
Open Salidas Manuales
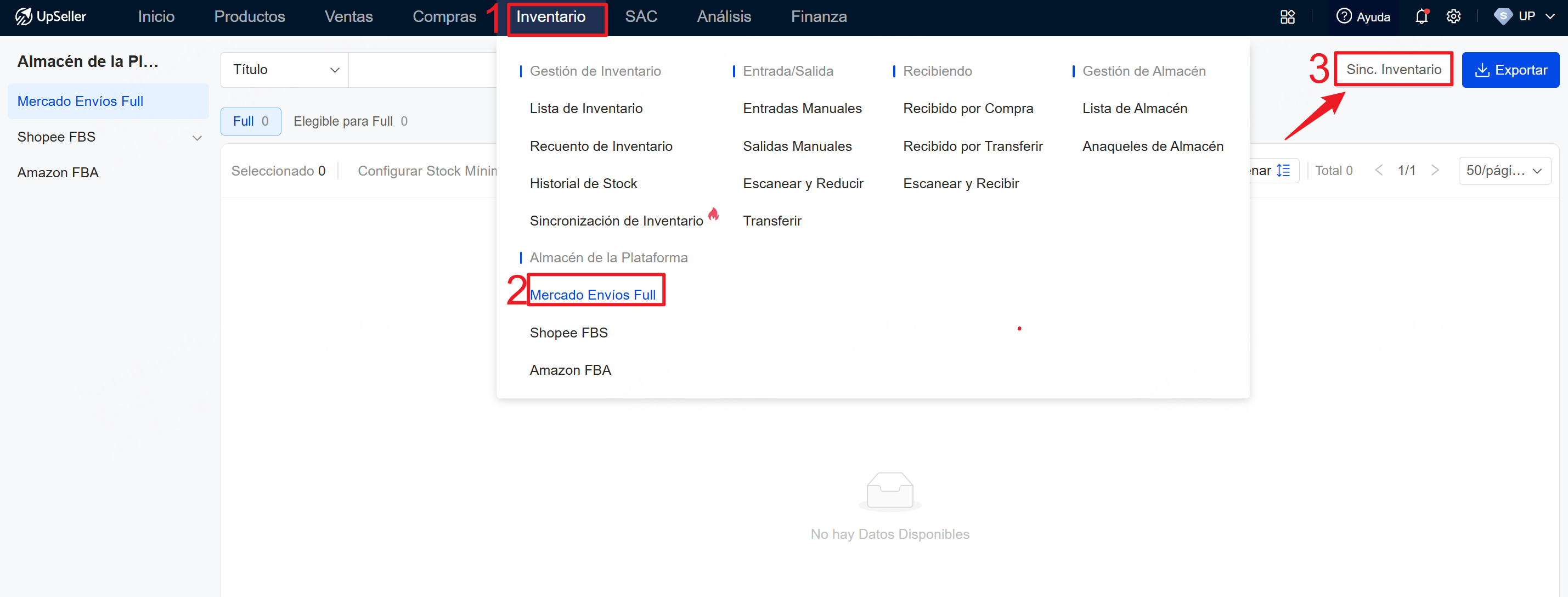point(797,146)
